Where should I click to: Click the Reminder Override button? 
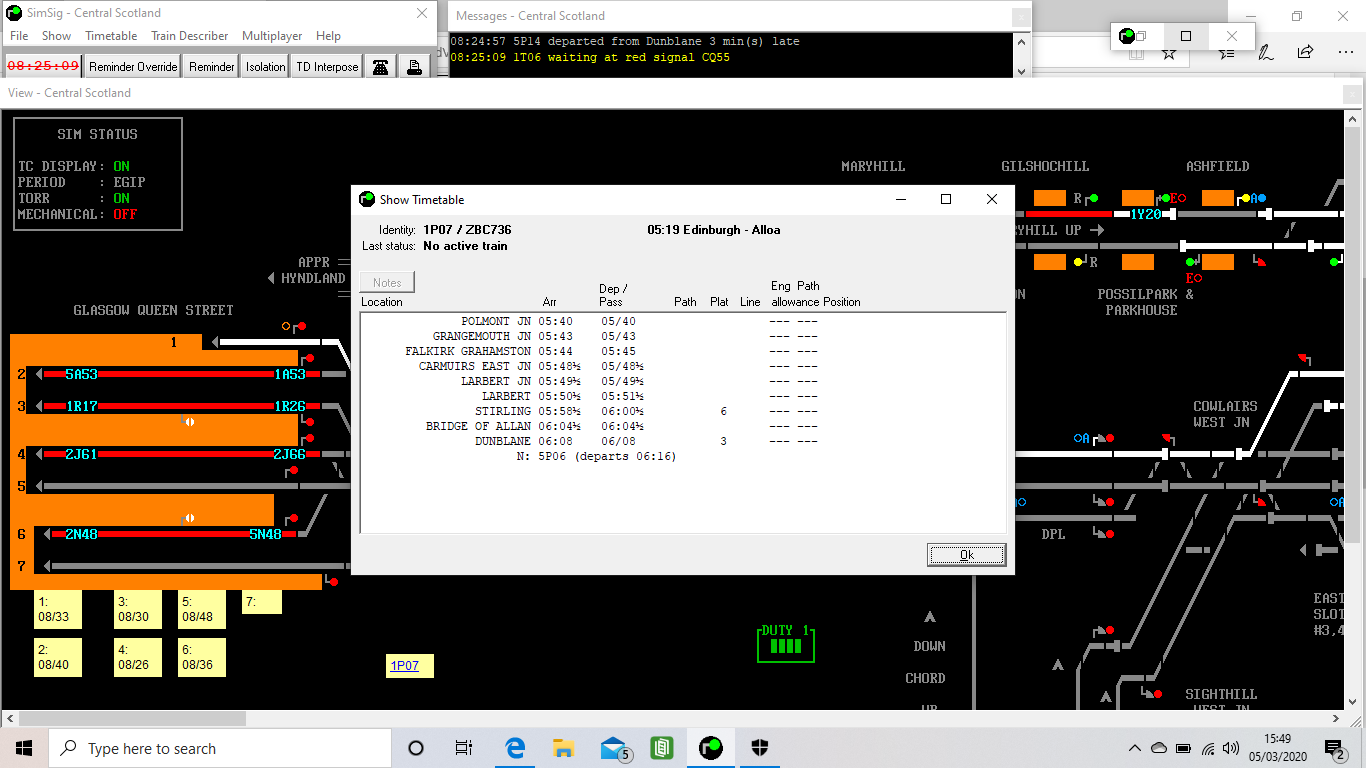[133, 67]
